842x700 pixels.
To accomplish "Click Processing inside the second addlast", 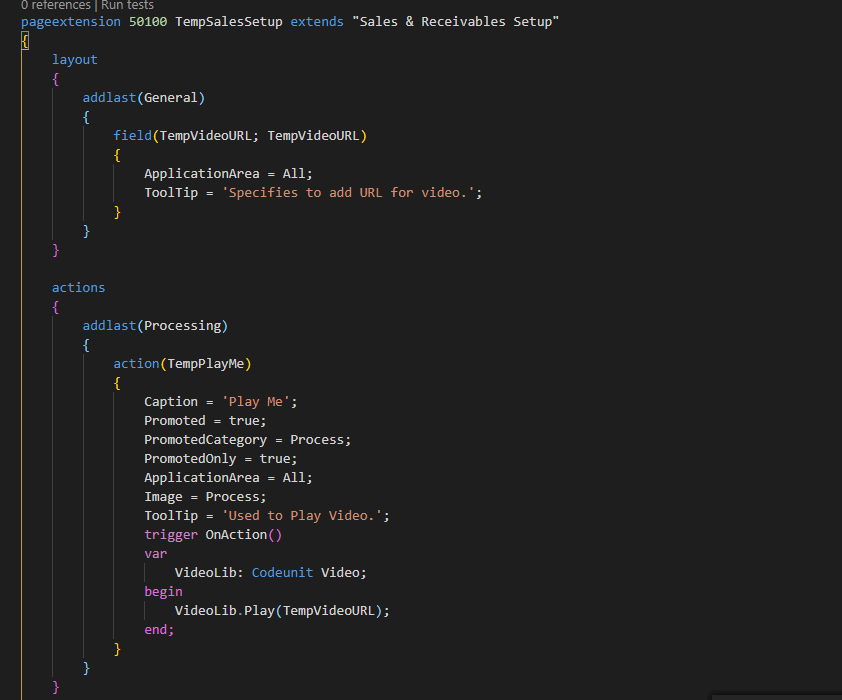I will pyautogui.click(x=184, y=325).
